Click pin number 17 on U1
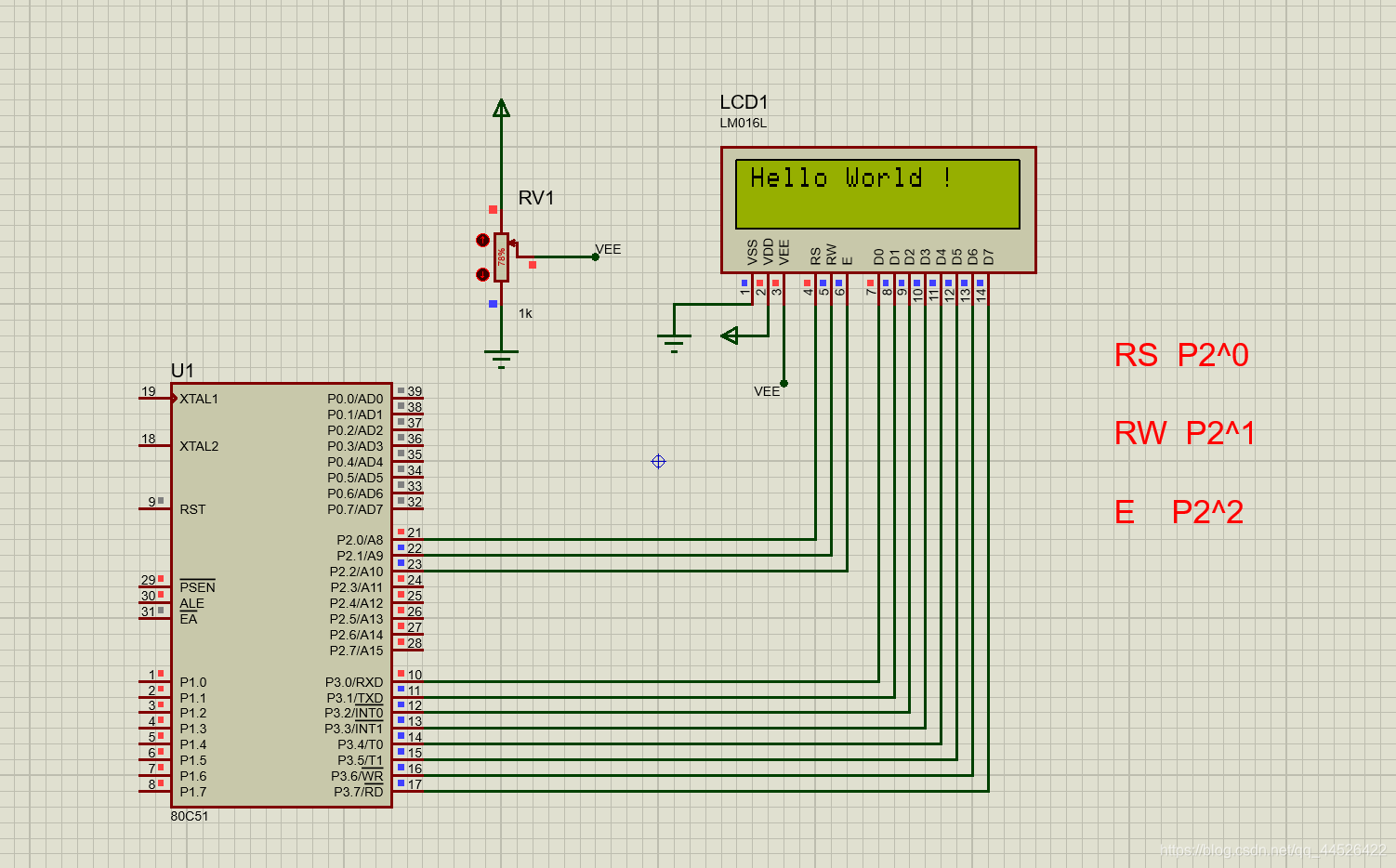This screenshot has width=1396, height=868. (415, 784)
